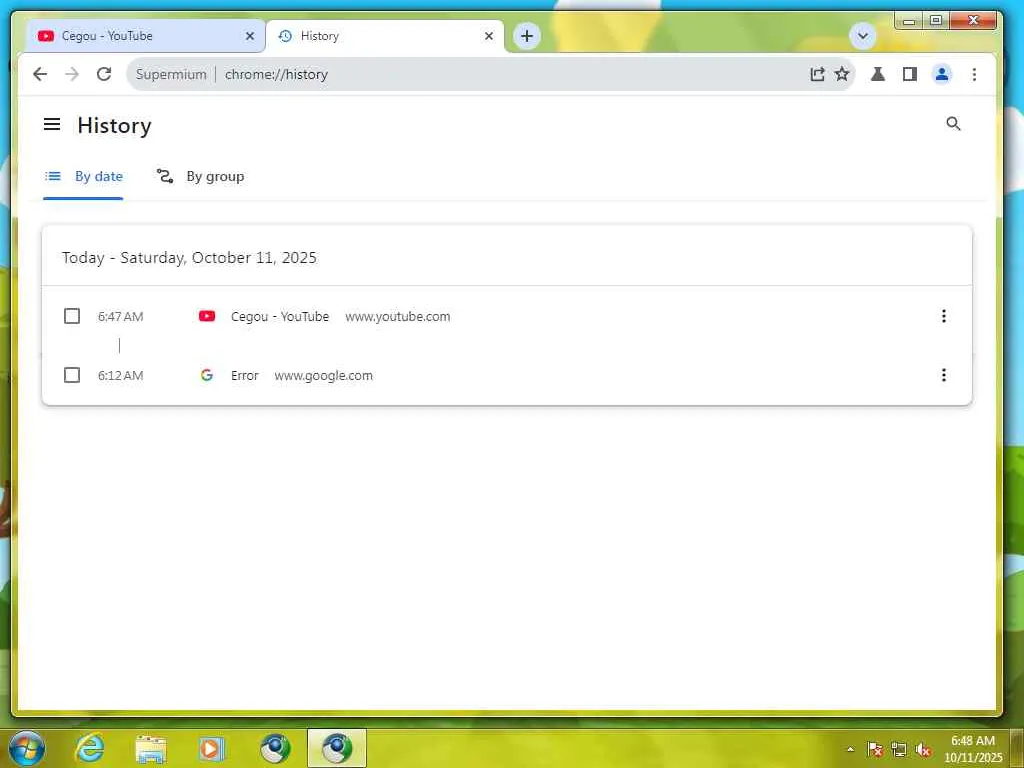Select the By group view tab
The image size is (1024, 768).
click(x=200, y=176)
